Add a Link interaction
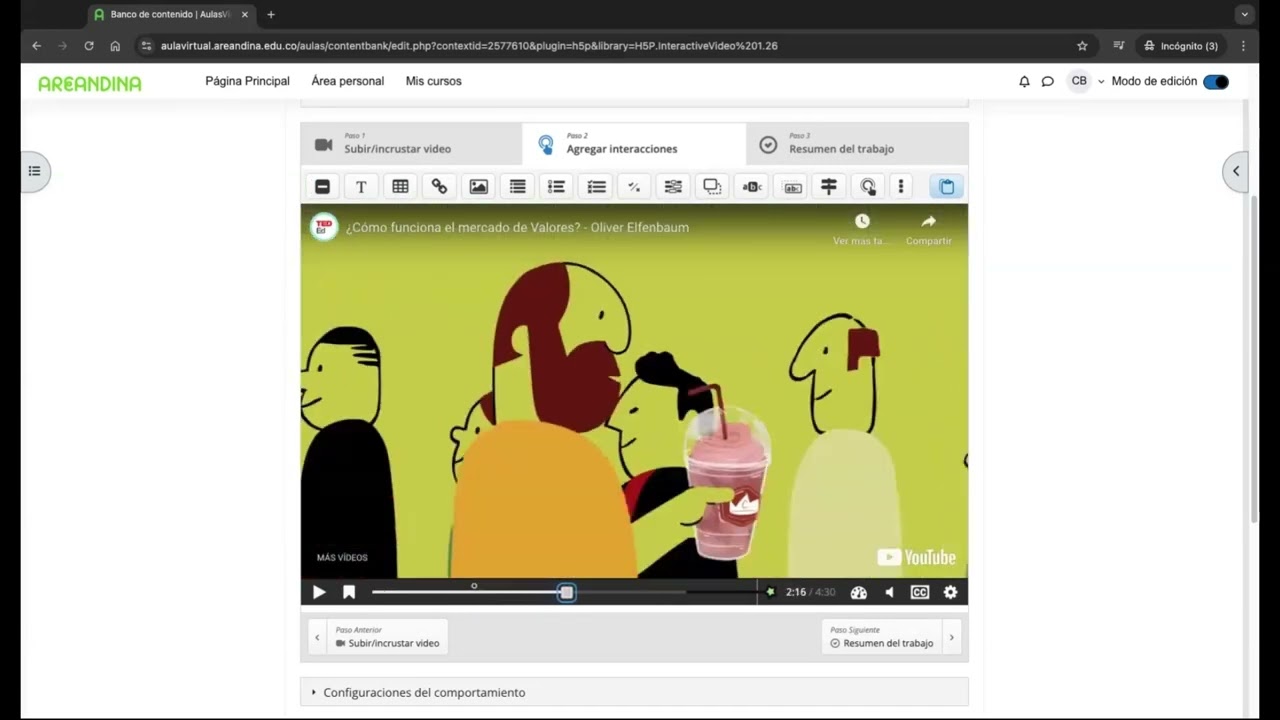The image size is (1280, 720). pos(439,186)
